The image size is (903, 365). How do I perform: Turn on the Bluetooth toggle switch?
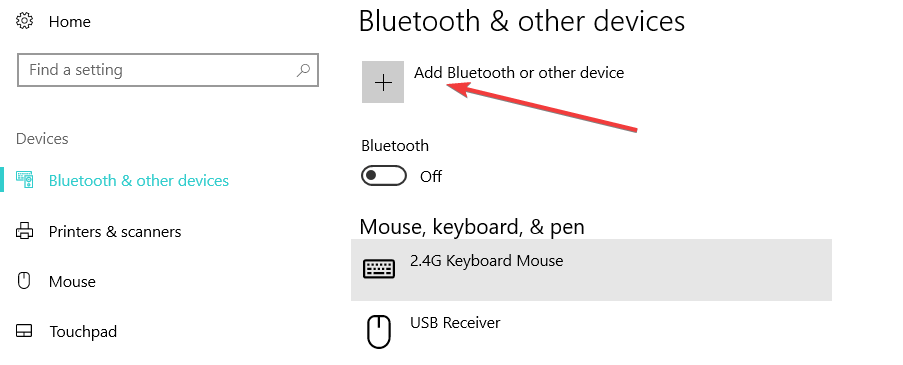(384, 176)
